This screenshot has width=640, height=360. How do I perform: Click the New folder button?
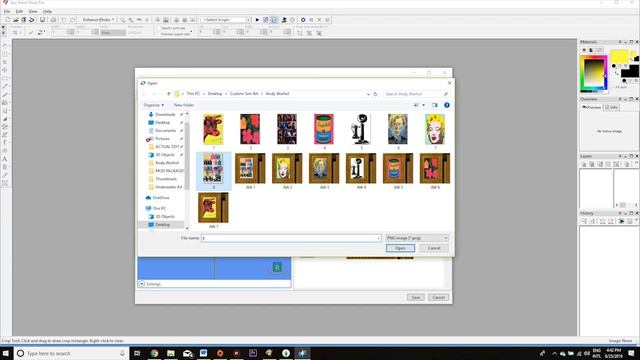pyautogui.click(x=184, y=105)
